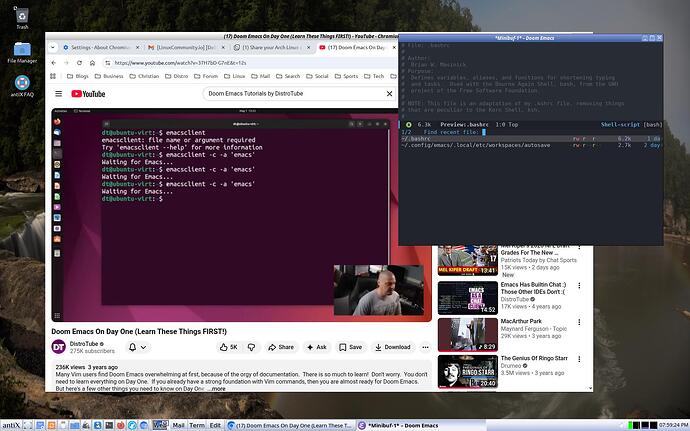
Task: Open the antiX FAQ desktop icon
Action: click(22, 86)
